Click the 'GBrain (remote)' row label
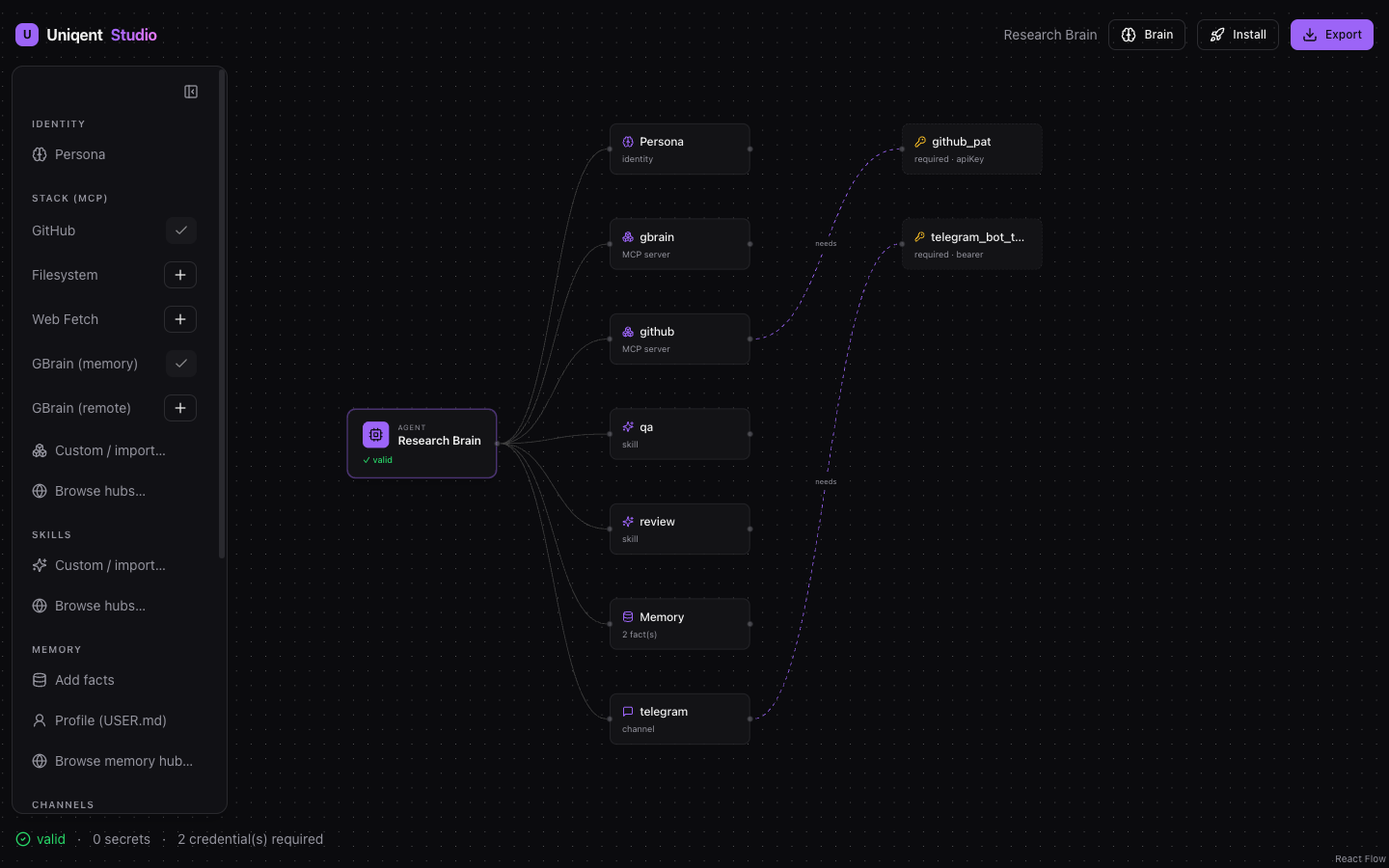1389x868 pixels. pyautogui.click(x=81, y=408)
